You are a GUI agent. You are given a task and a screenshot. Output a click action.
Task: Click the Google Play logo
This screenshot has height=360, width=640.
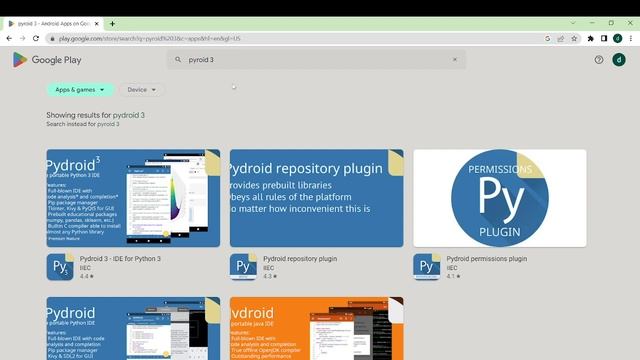coord(47,60)
